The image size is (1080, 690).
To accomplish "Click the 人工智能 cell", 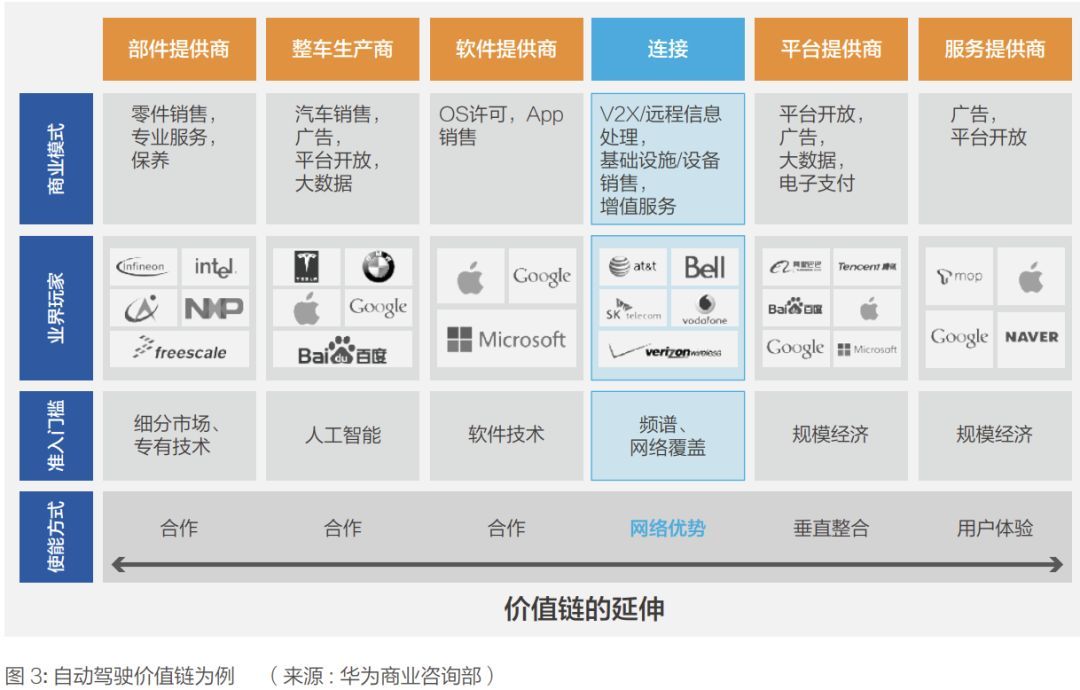I will pos(342,435).
